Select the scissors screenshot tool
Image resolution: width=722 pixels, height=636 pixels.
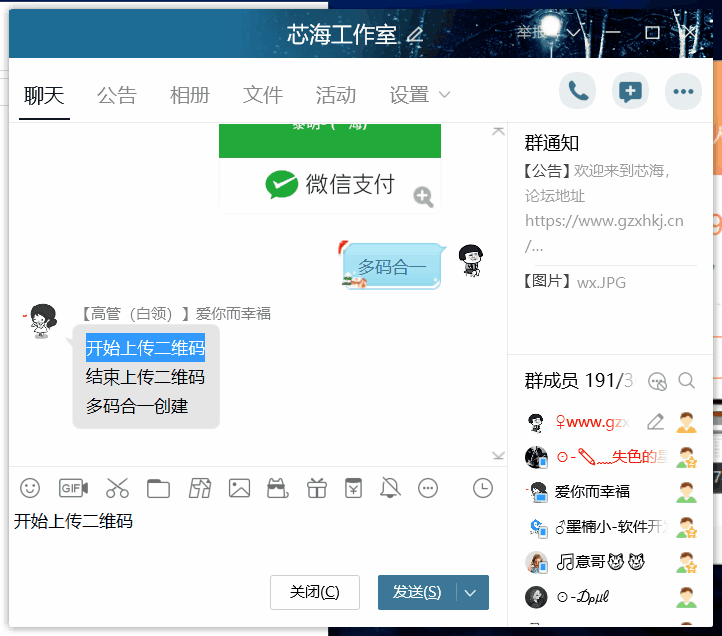(x=117, y=488)
